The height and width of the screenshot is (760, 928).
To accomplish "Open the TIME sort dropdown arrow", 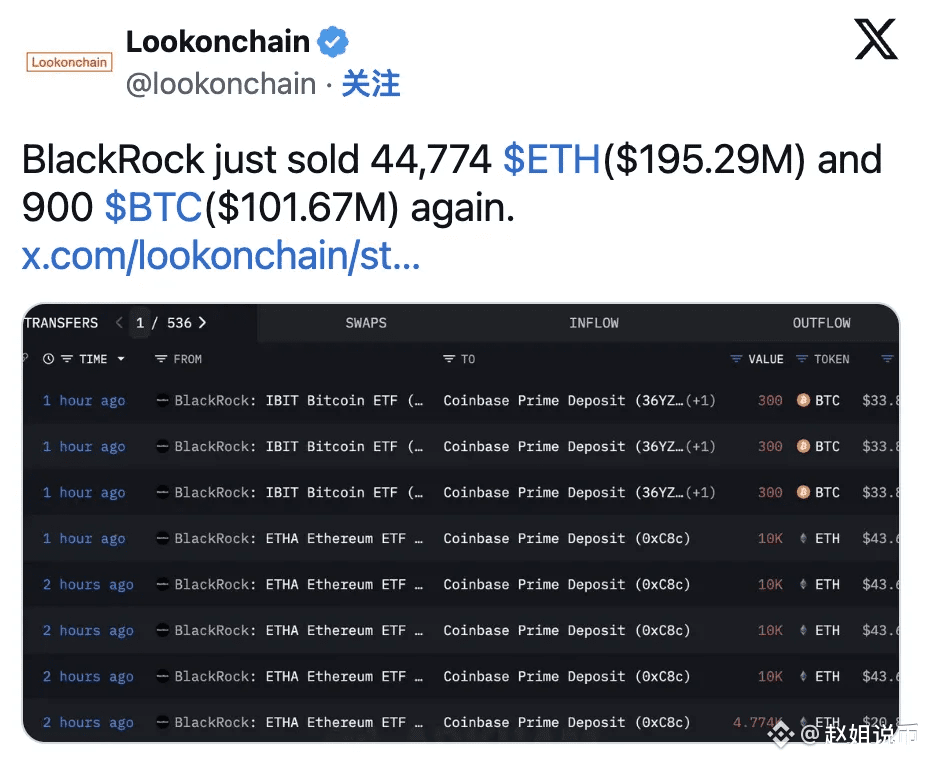I will pos(121,359).
